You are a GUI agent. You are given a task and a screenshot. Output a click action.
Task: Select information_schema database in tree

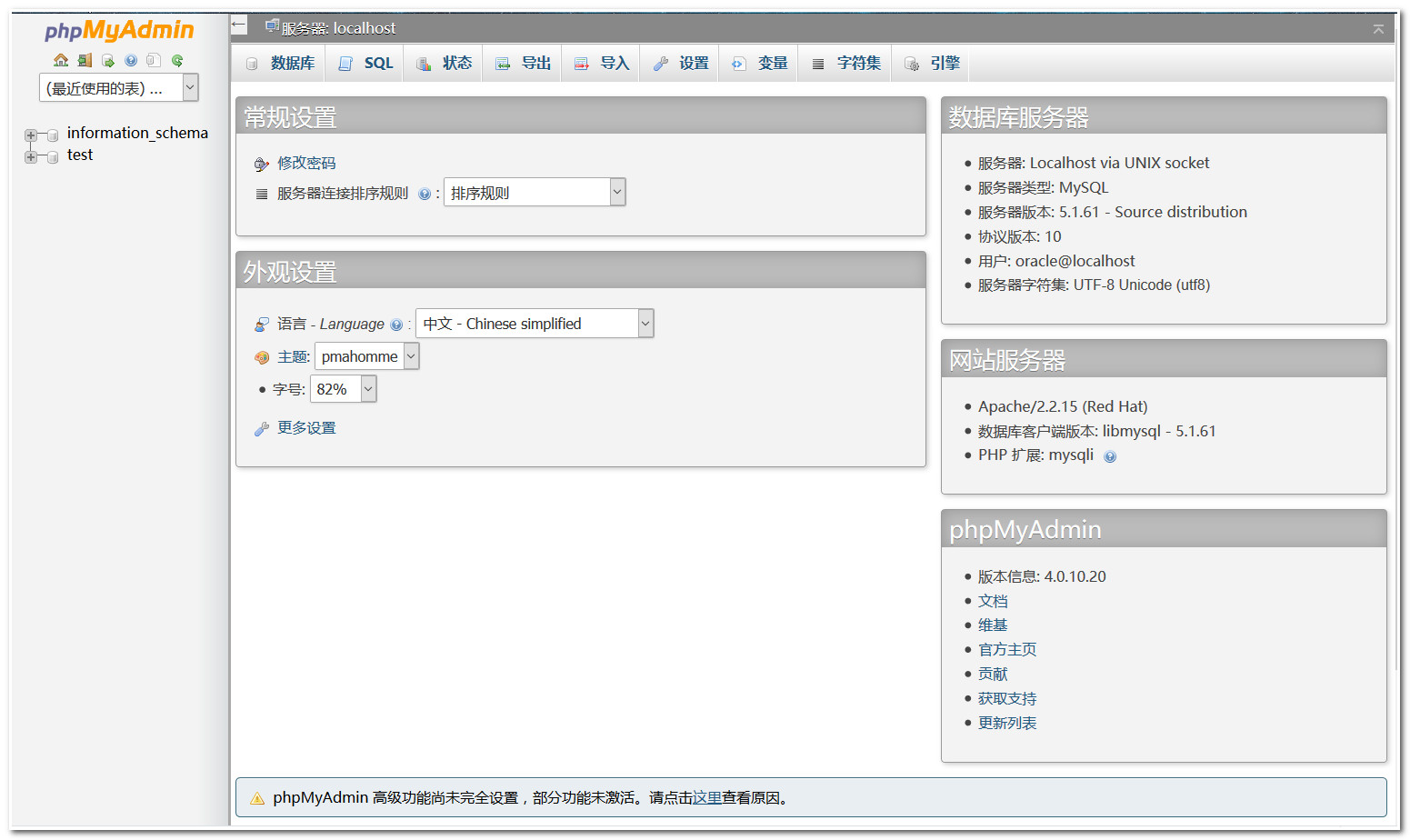(x=137, y=133)
